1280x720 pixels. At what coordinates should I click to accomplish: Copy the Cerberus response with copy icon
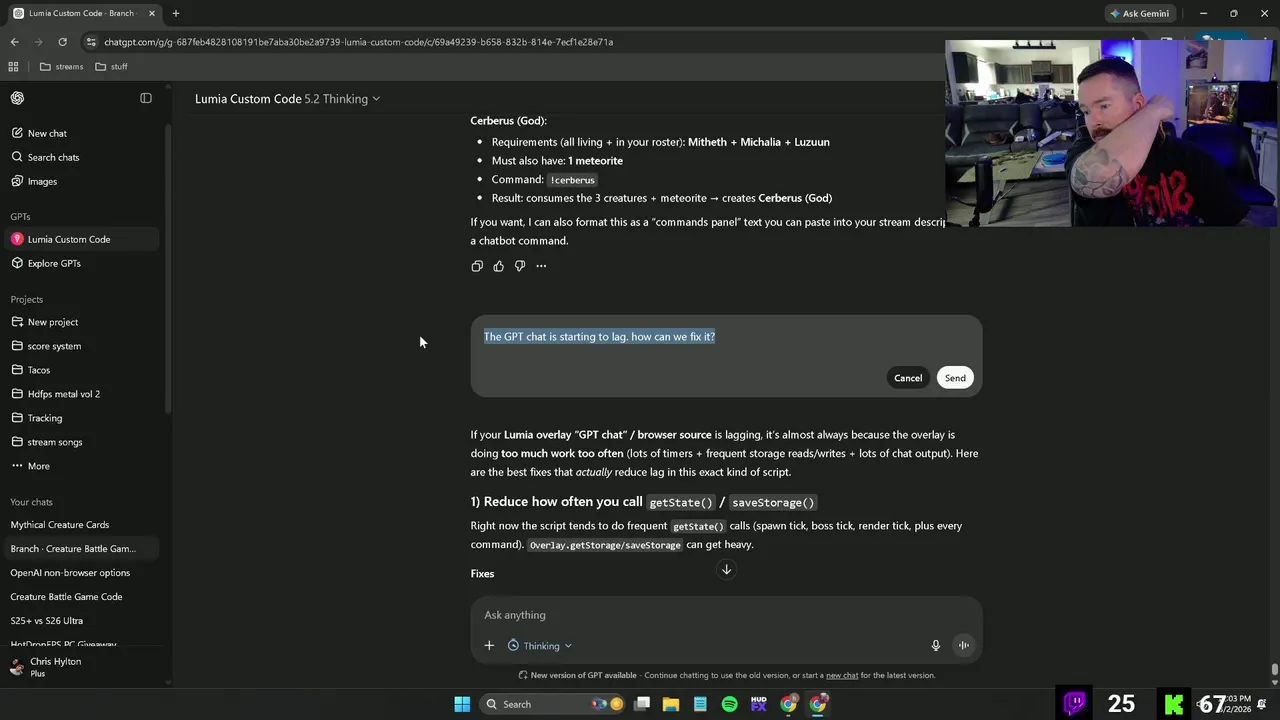(477, 266)
